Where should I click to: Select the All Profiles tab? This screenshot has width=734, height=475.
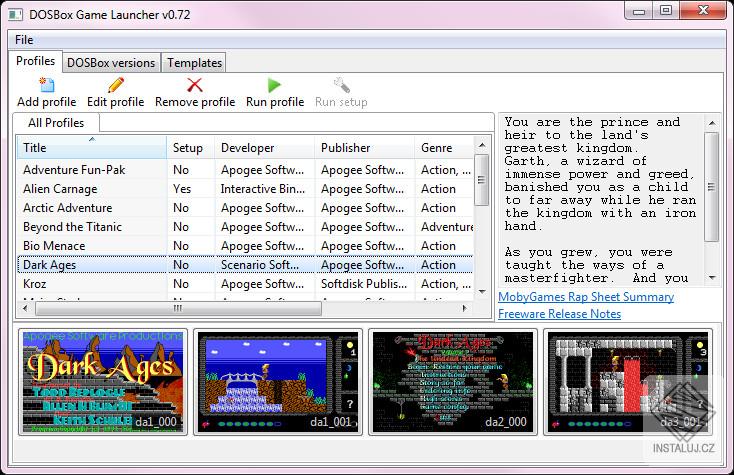coord(56,123)
